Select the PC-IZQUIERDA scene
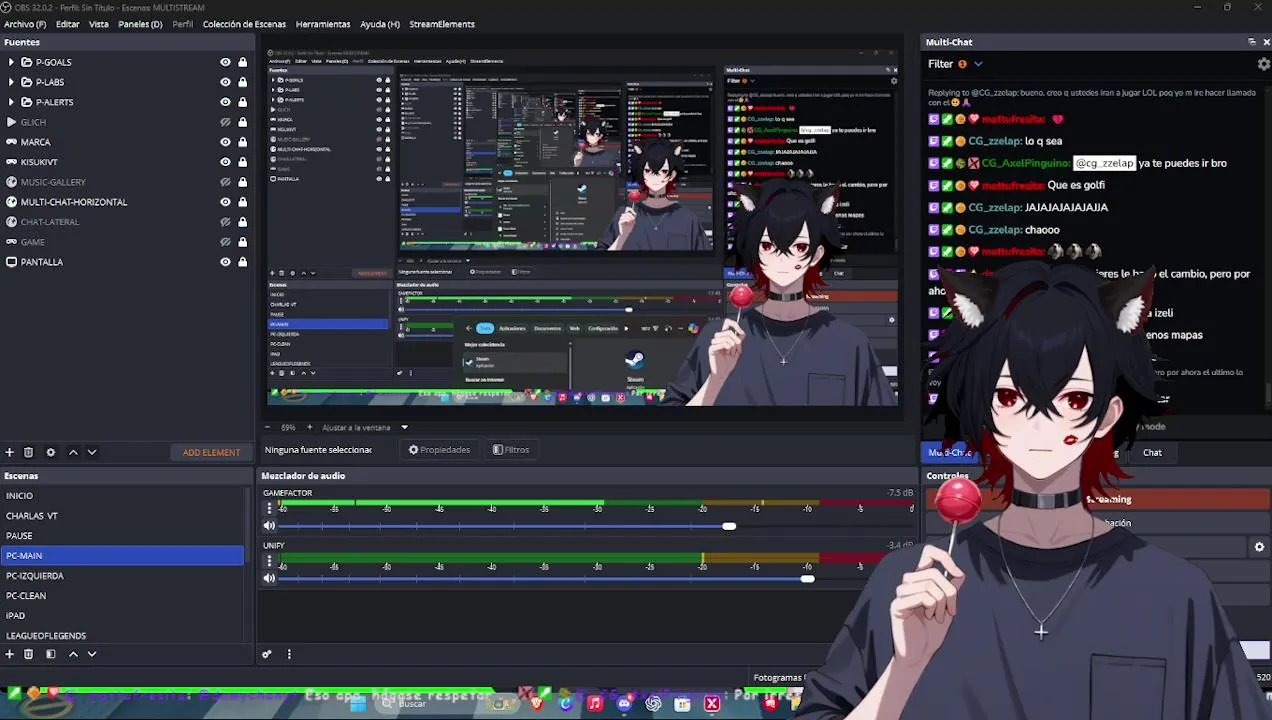Viewport: 1272px width, 720px height. pos(122,576)
